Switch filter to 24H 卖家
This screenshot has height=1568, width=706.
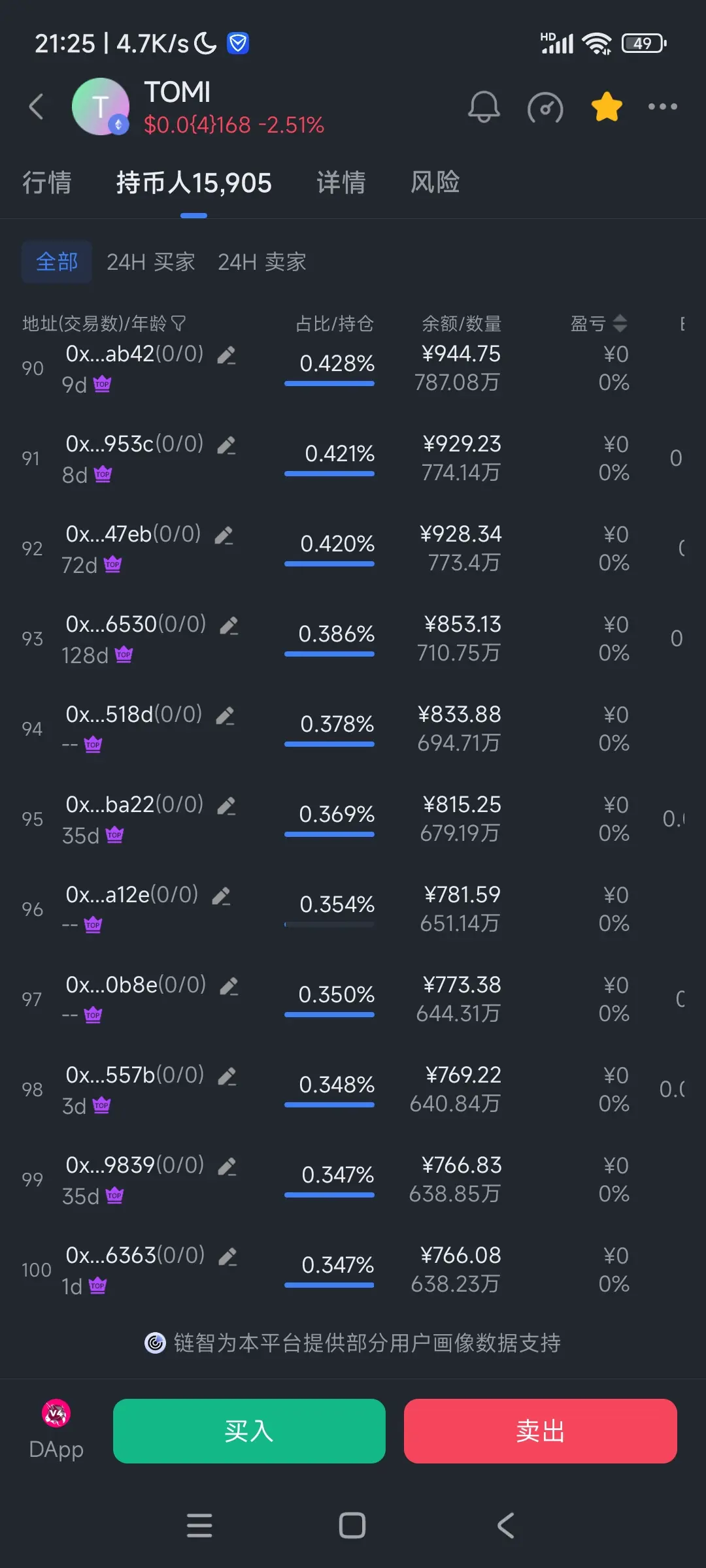262,262
